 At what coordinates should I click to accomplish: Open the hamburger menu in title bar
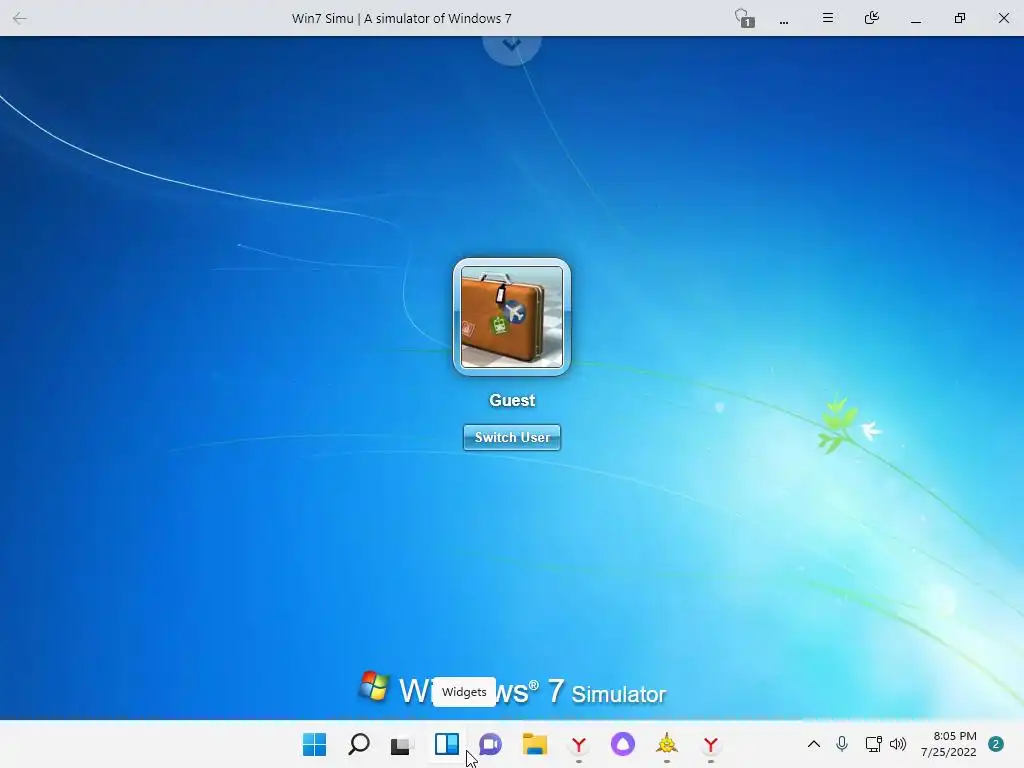pyautogui.click(x=827, y=18)
